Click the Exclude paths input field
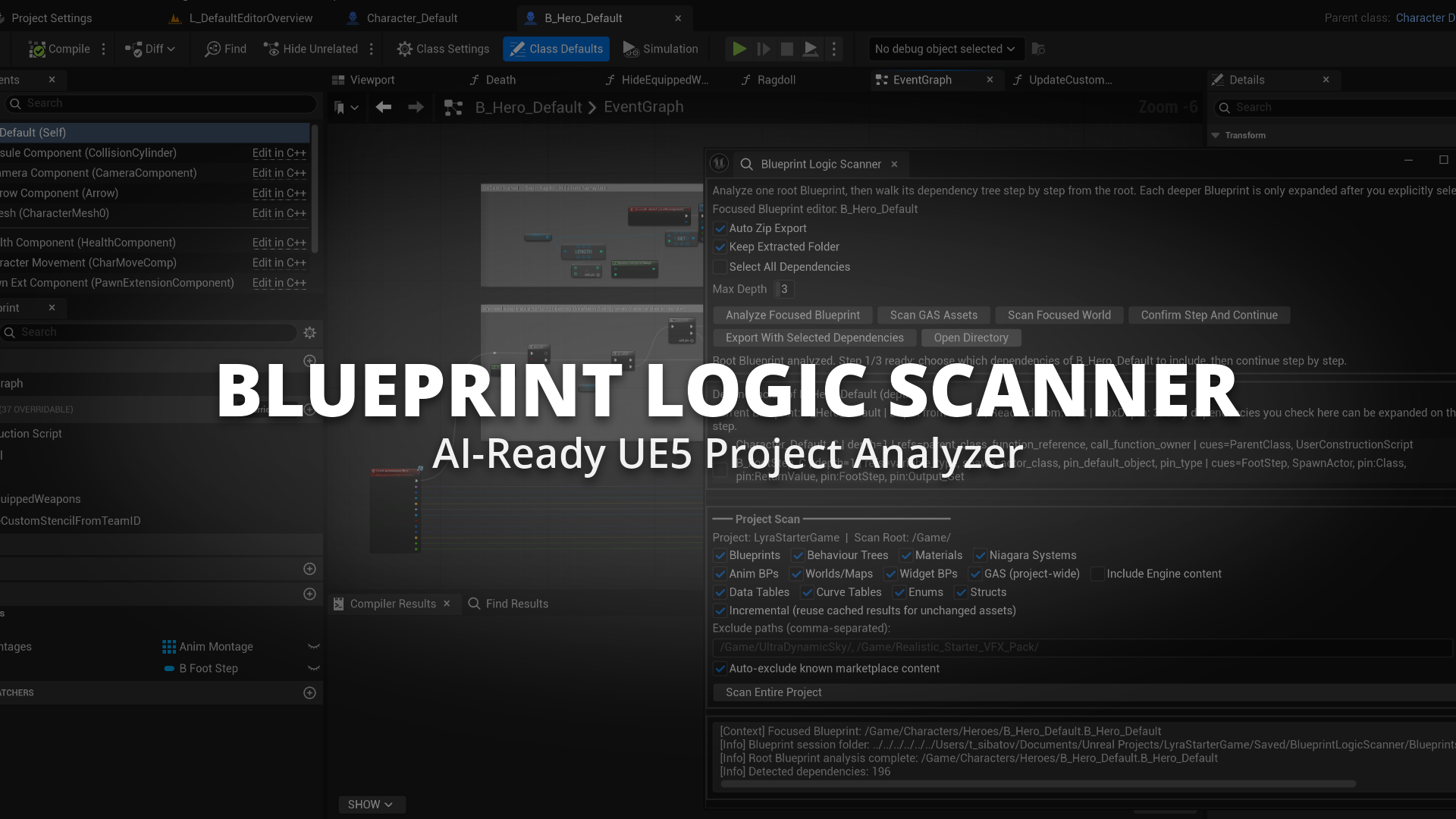Viewport: 1456px width, 819px height. point(1082,648)
